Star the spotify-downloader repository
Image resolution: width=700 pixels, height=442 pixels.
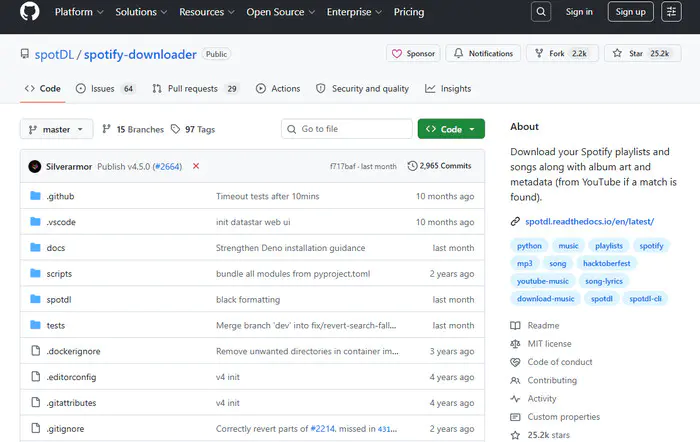(642, 54)
